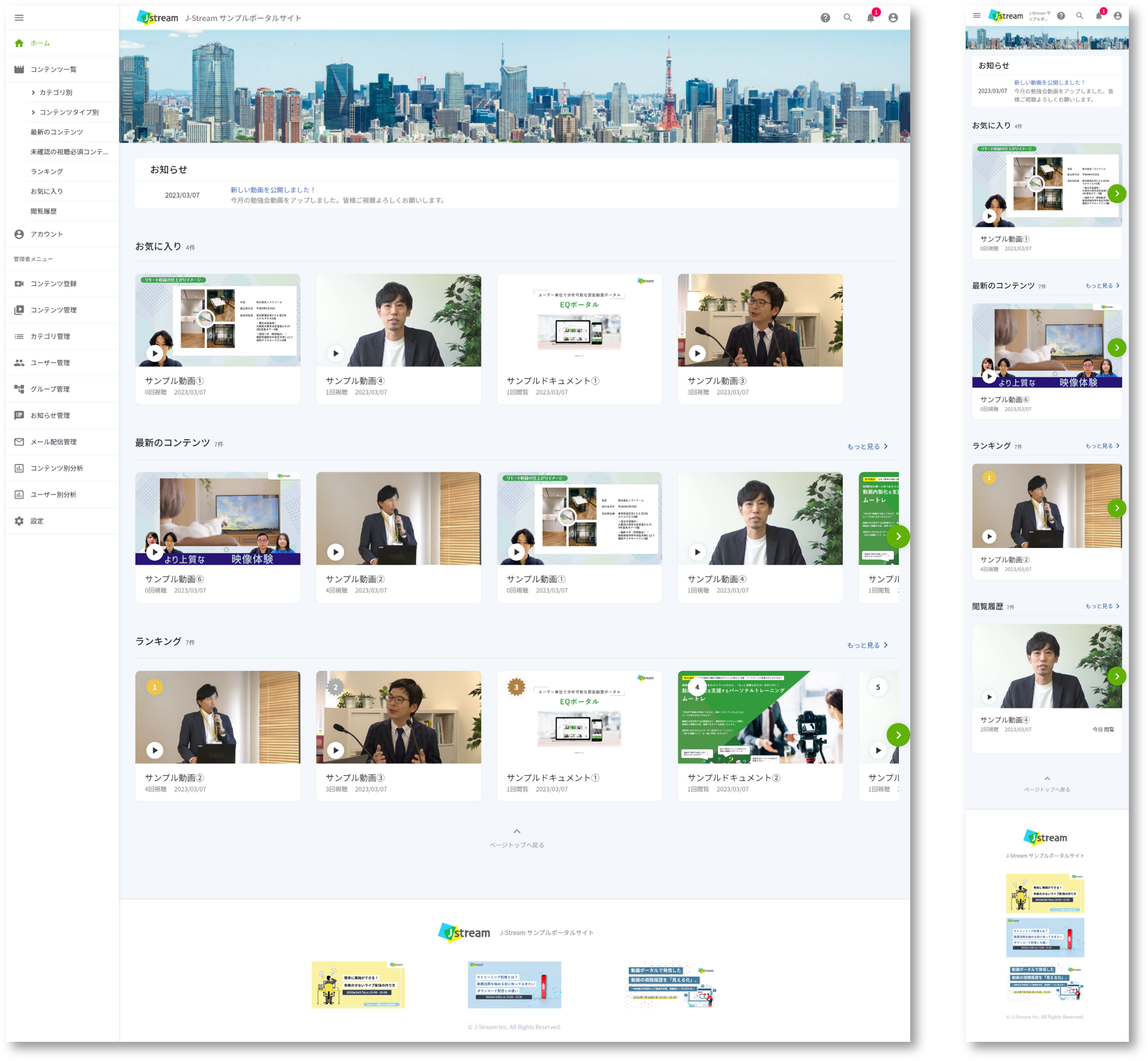Select 閲覧履歴 in the sidebar menu
The height and width of the screenshot is (1061, 1148).
point(44,211)
